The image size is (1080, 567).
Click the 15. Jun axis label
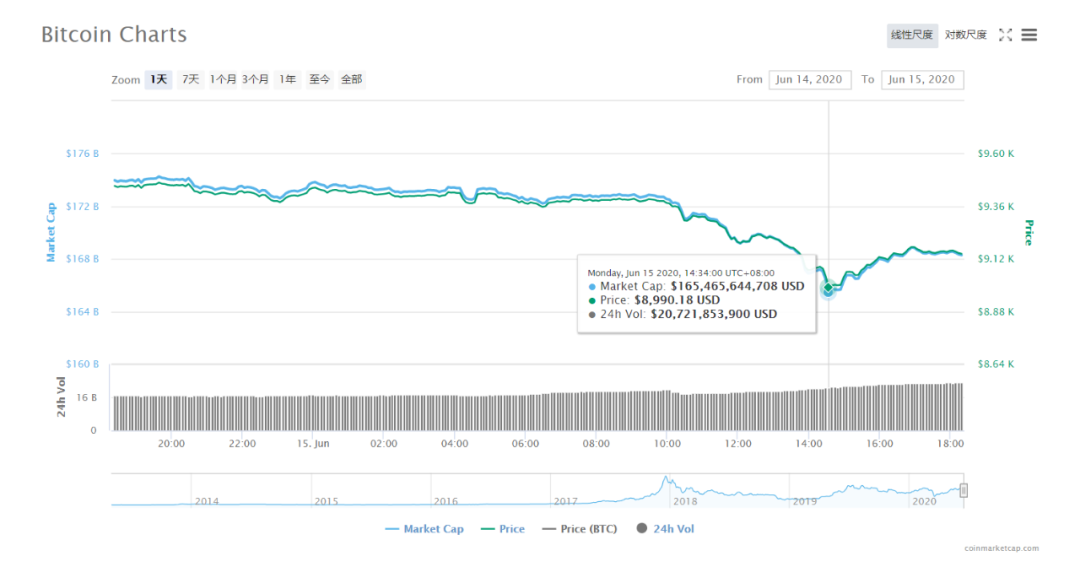(x=313, y=444)
